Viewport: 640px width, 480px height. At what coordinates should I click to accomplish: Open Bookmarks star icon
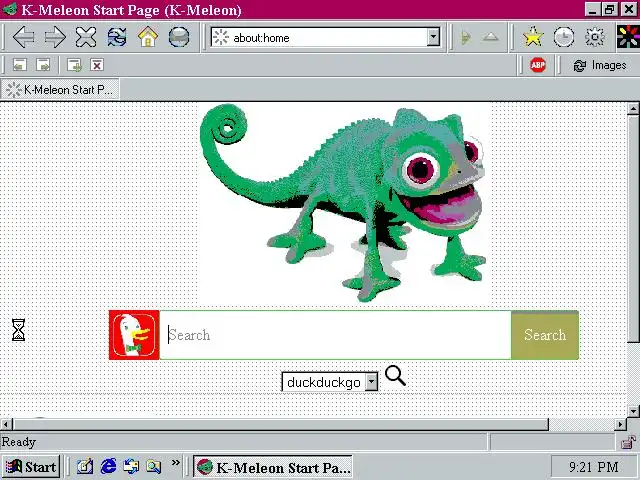tap(533, 37)
